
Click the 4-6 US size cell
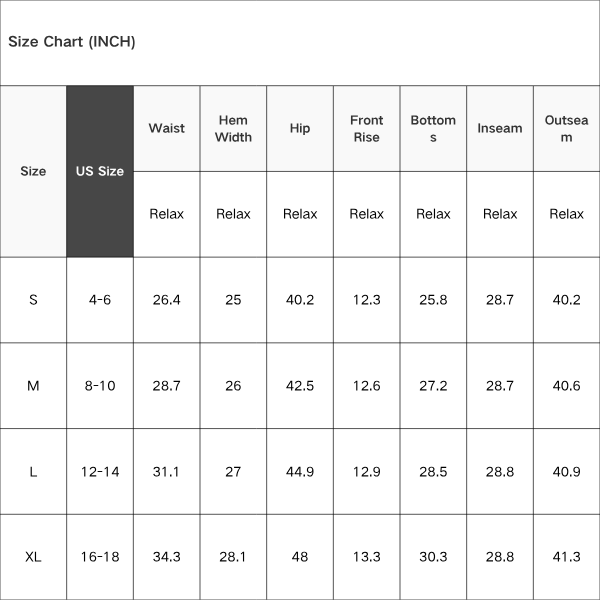100,300
